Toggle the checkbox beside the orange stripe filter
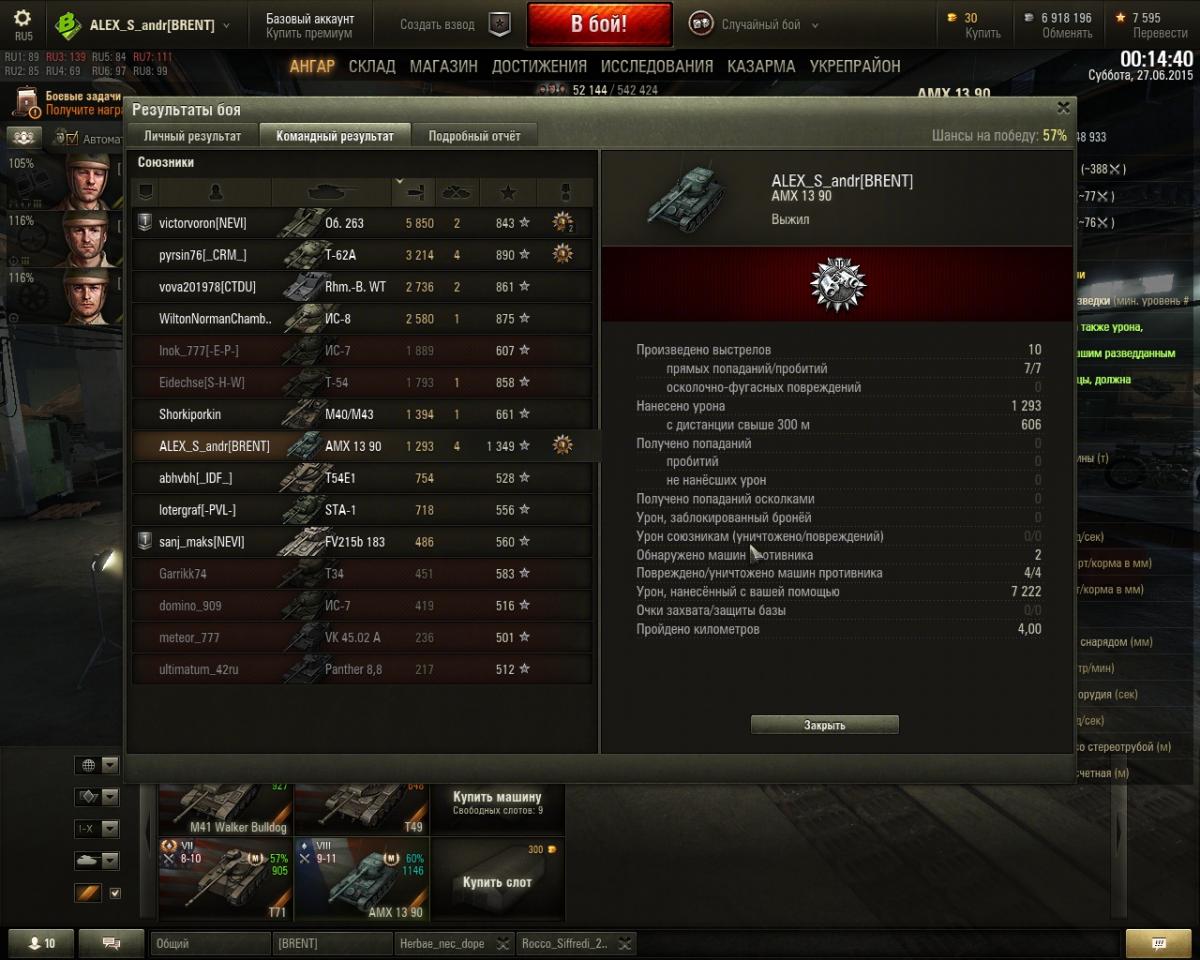The height and width of the screenshot is (960, 1200). pos(115,893)
